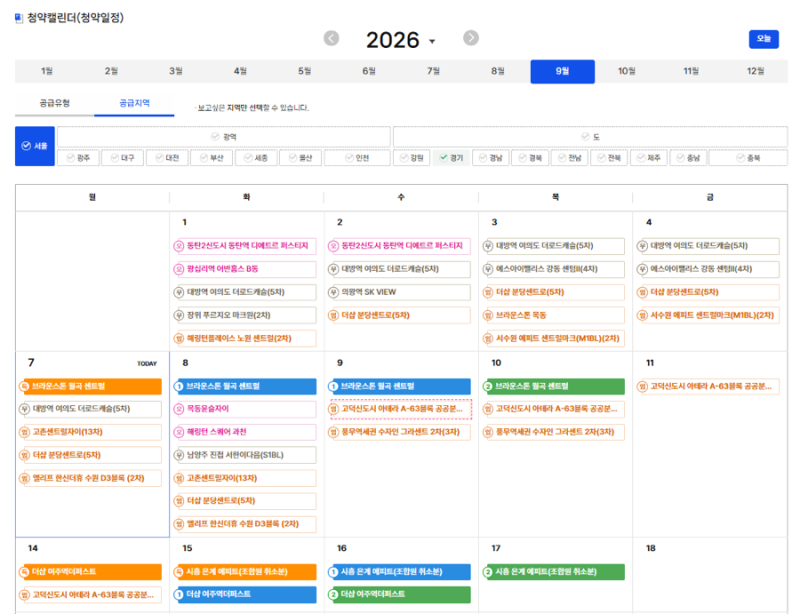Select the 5월 month tab

pos(305,71)
